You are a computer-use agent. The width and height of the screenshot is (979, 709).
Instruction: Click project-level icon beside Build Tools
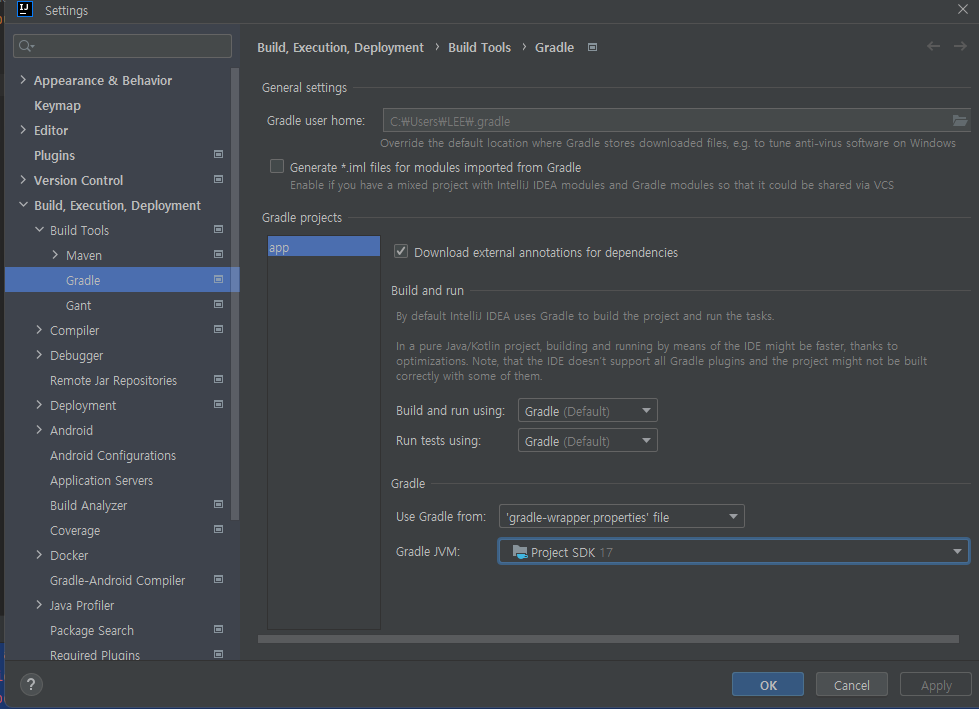click(x=219, y=229)
